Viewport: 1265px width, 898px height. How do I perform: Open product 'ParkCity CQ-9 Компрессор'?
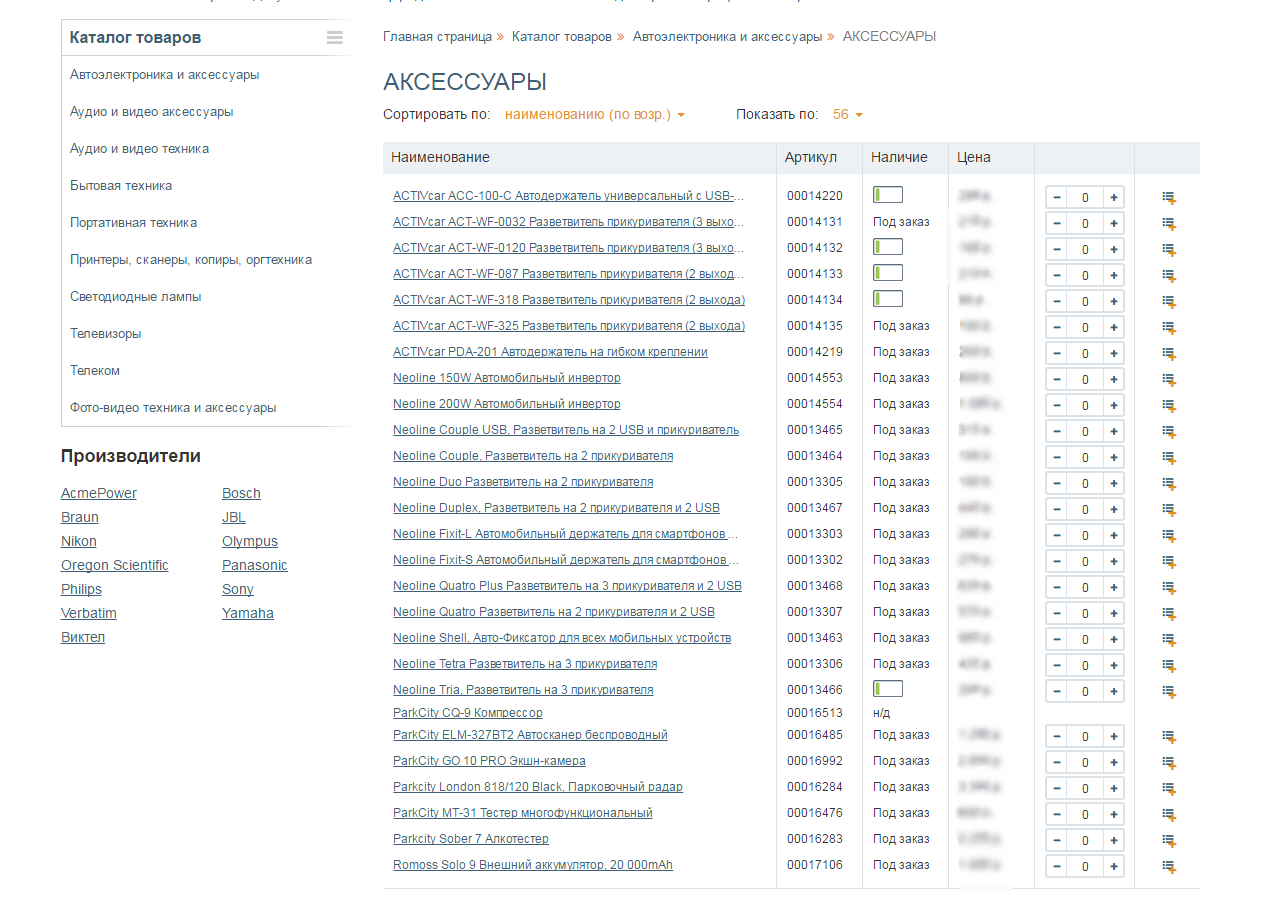point(468,713)
